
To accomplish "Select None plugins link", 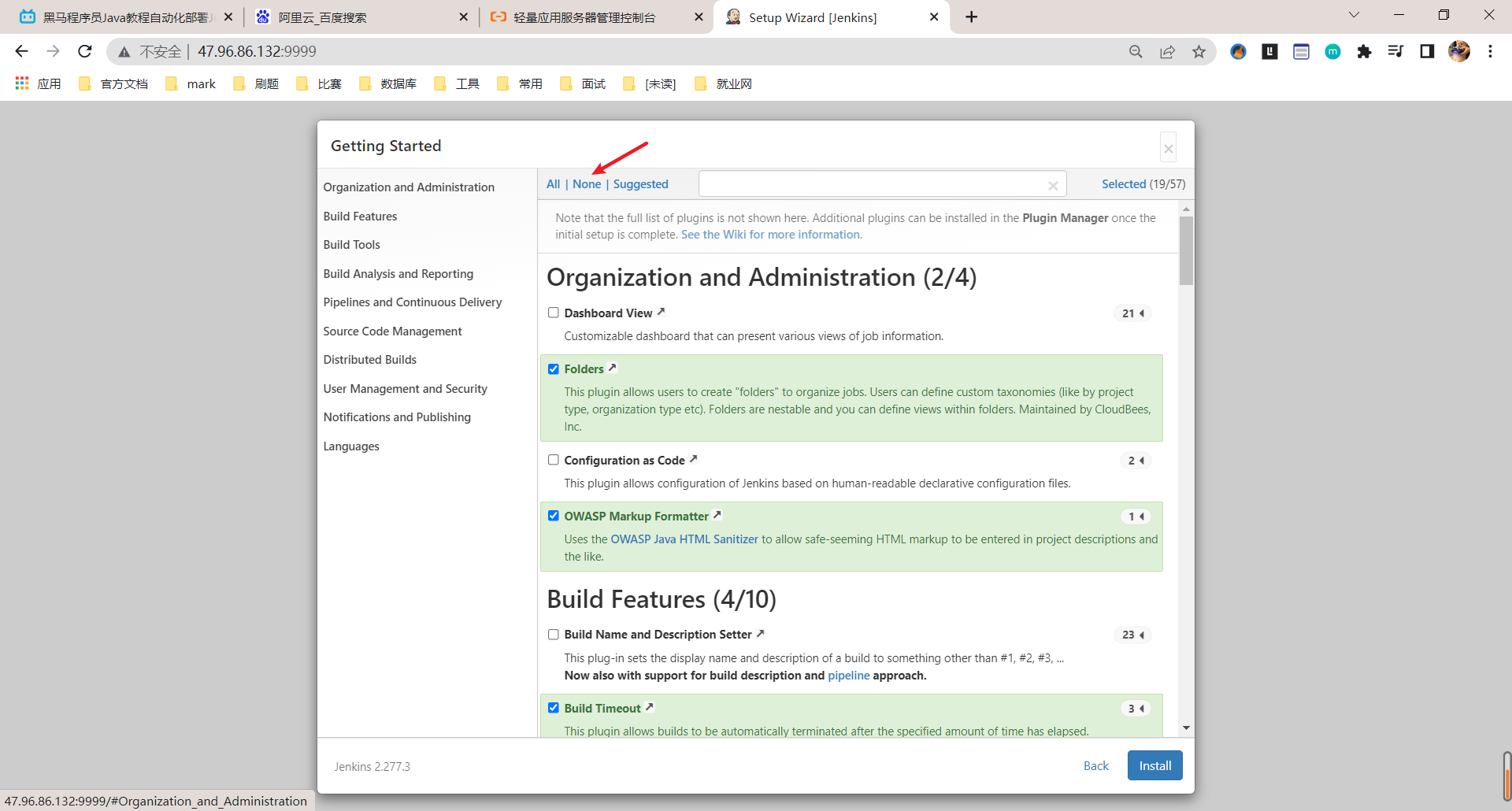I will pyautogui.click(x=587, y=184).
